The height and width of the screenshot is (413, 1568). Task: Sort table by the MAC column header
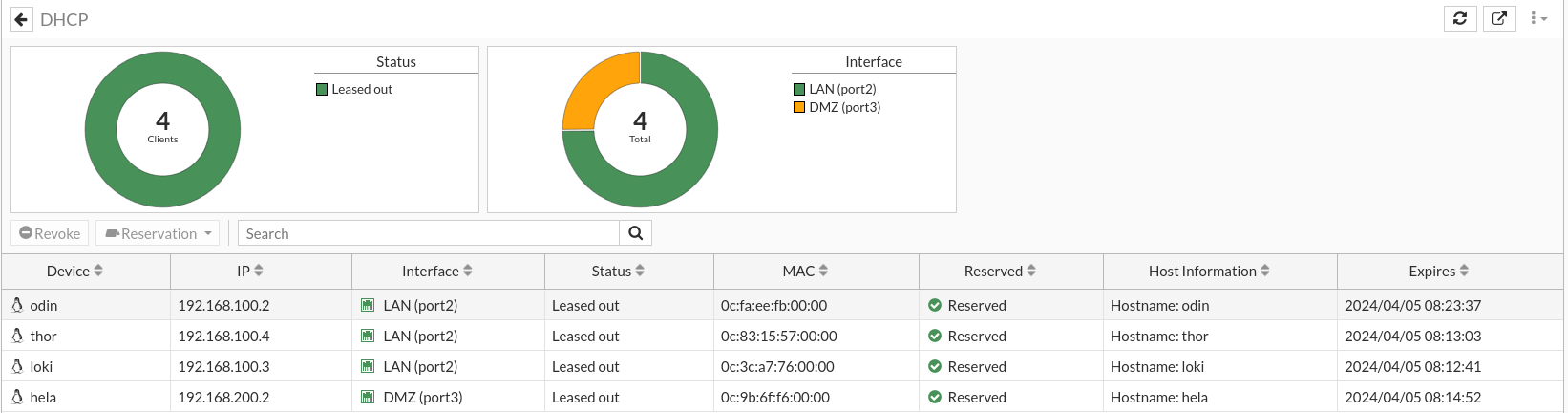click(805, 272)
